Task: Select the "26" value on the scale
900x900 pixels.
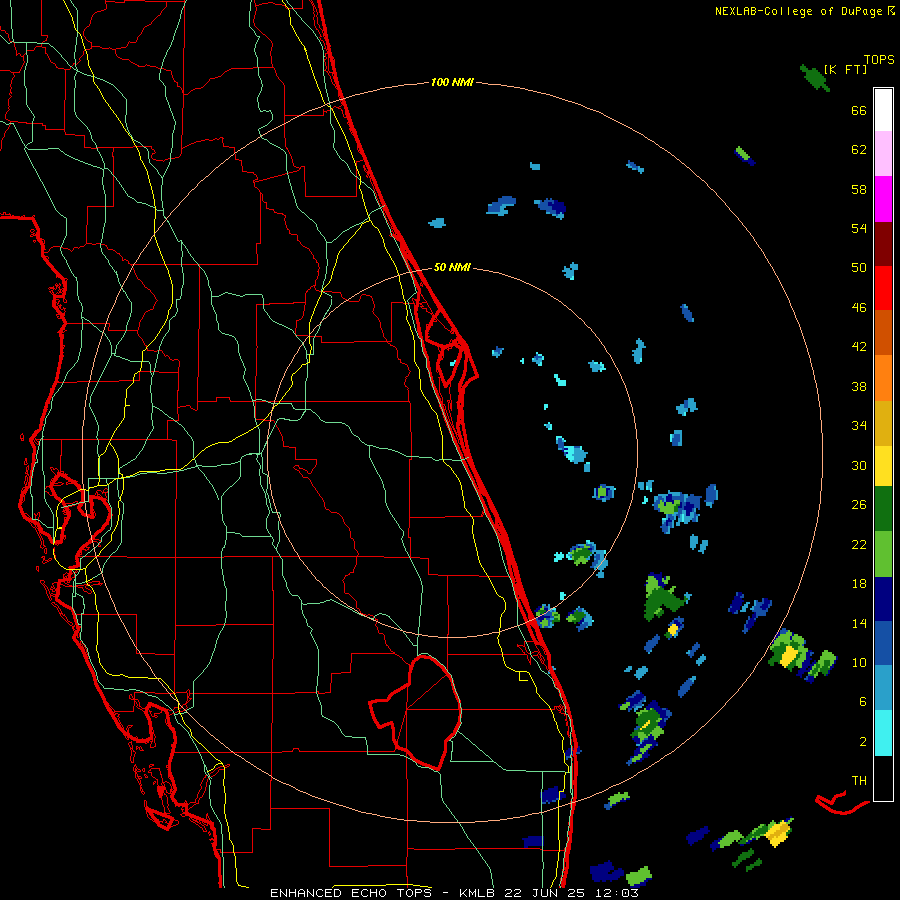Action: [x=859, y=505]
